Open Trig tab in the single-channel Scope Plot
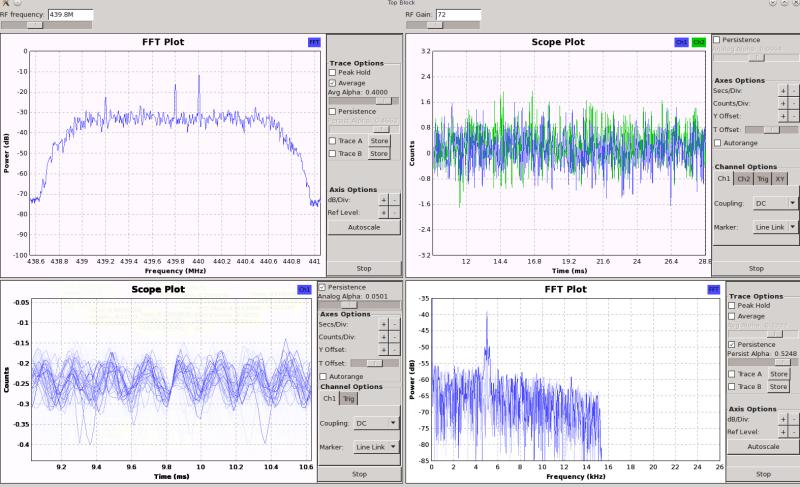The image size is (800, 487). tap(348, 399)
